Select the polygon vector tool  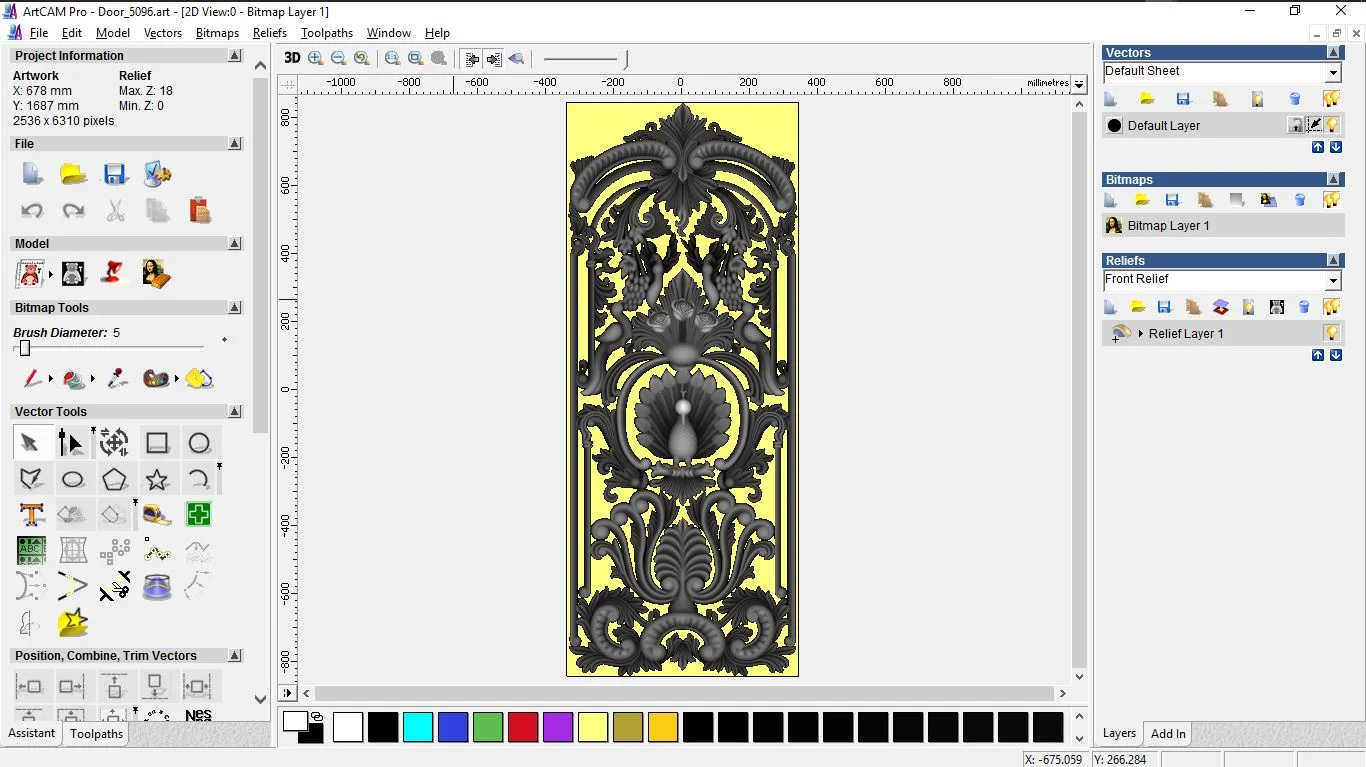[115, 479]
